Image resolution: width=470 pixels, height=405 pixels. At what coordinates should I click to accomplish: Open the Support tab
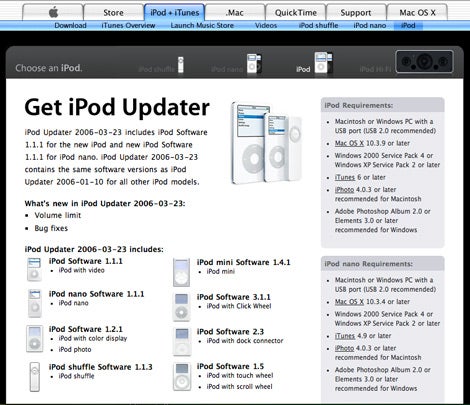pyautogui.click(x=356, y=12)
